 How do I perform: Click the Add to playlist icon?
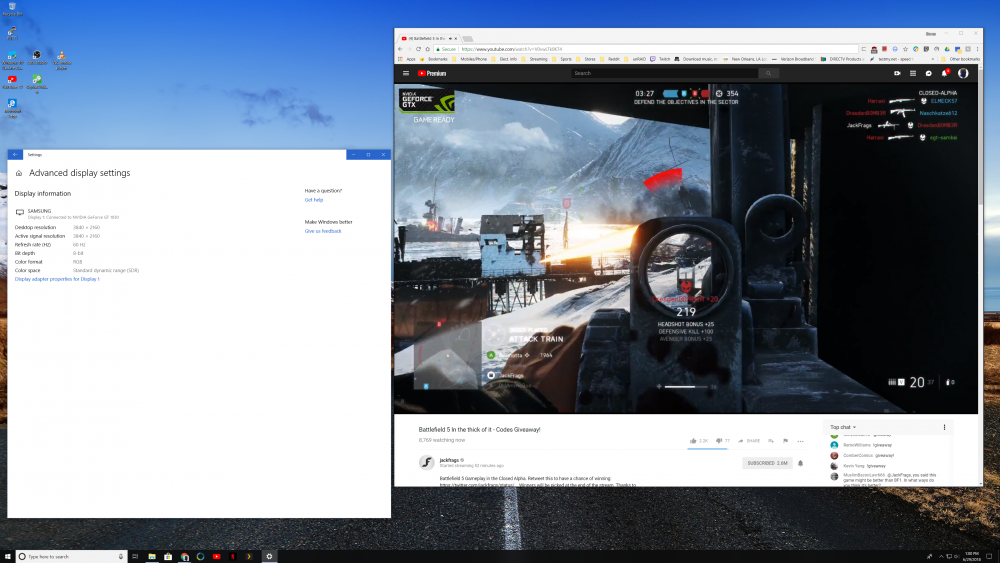coord(771,441)
